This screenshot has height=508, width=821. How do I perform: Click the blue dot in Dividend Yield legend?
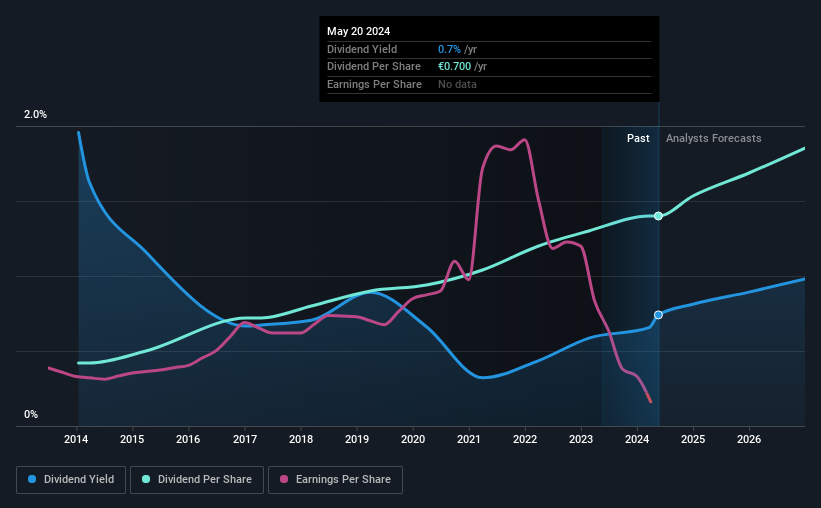tap(32, 479)
